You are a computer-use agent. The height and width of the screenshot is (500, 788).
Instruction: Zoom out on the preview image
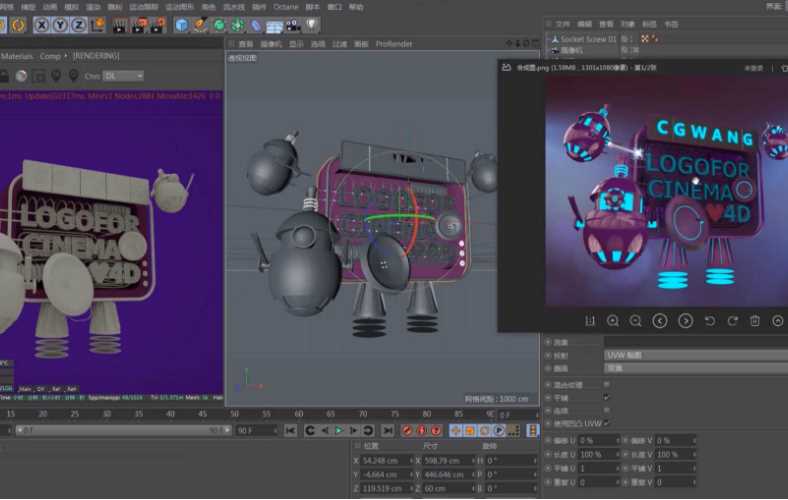(635, 321)
